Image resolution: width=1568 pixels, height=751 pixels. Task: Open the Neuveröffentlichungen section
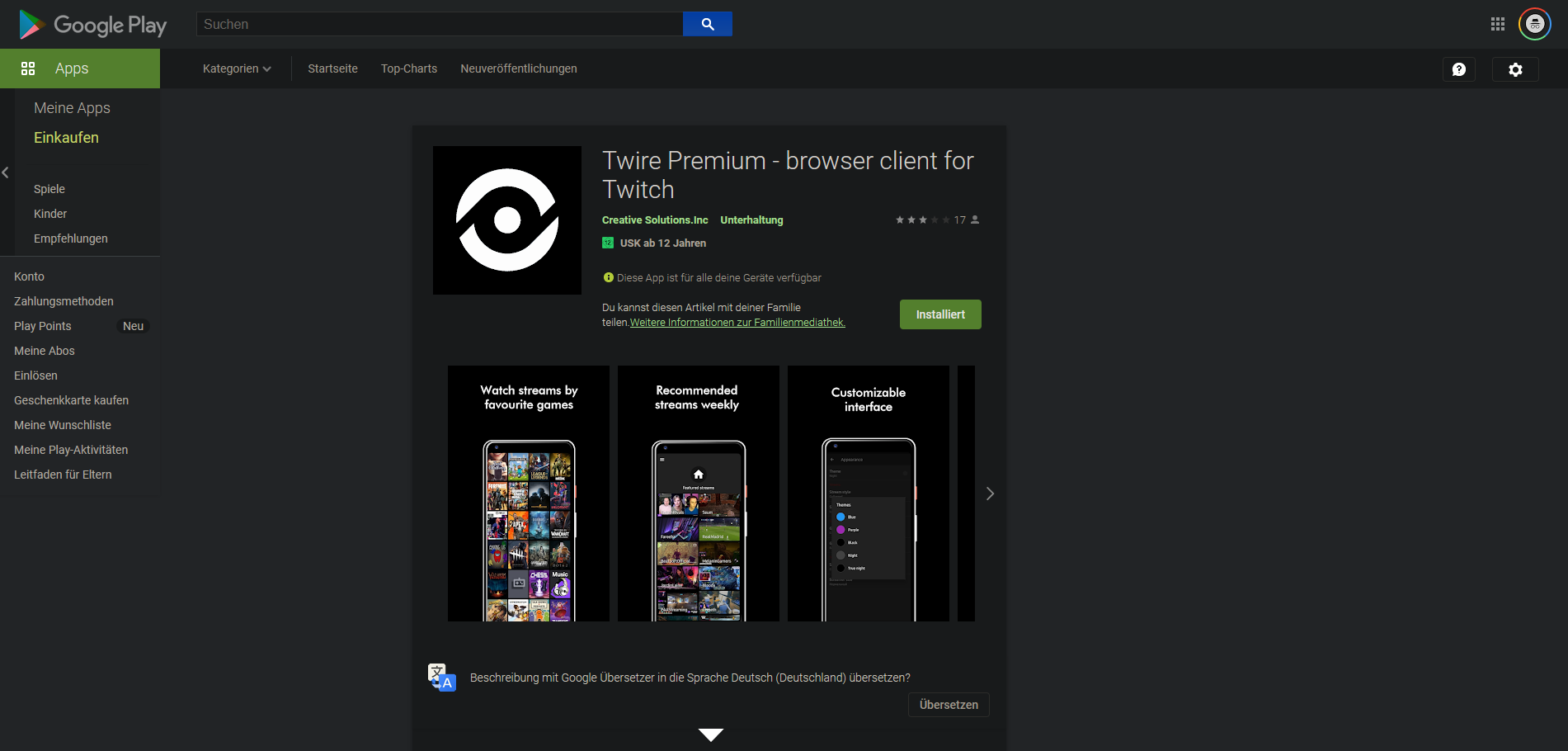click(518, 68)
